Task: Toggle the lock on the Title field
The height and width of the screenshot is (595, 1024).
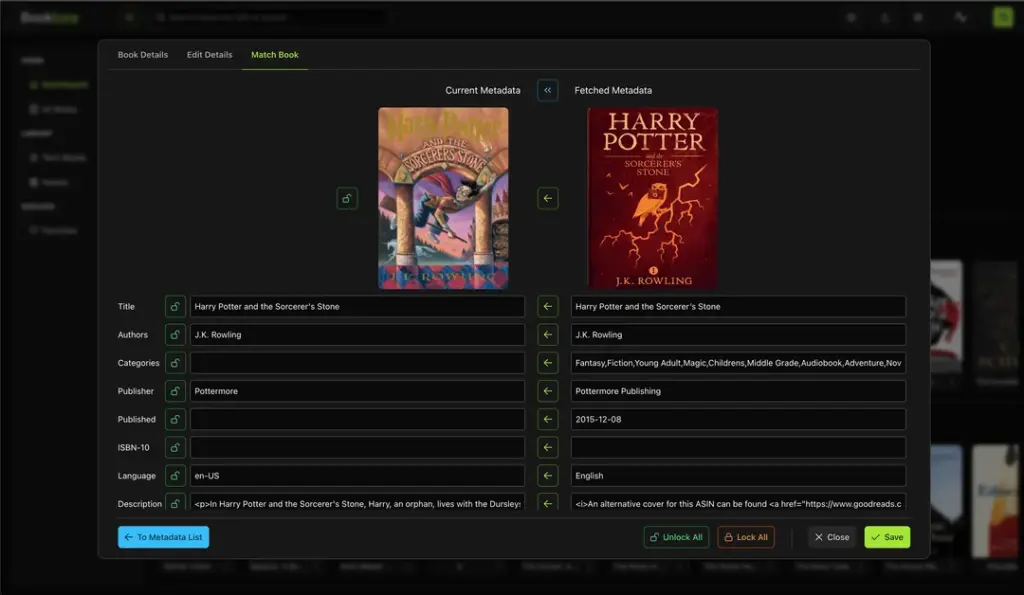Action: 175,306
